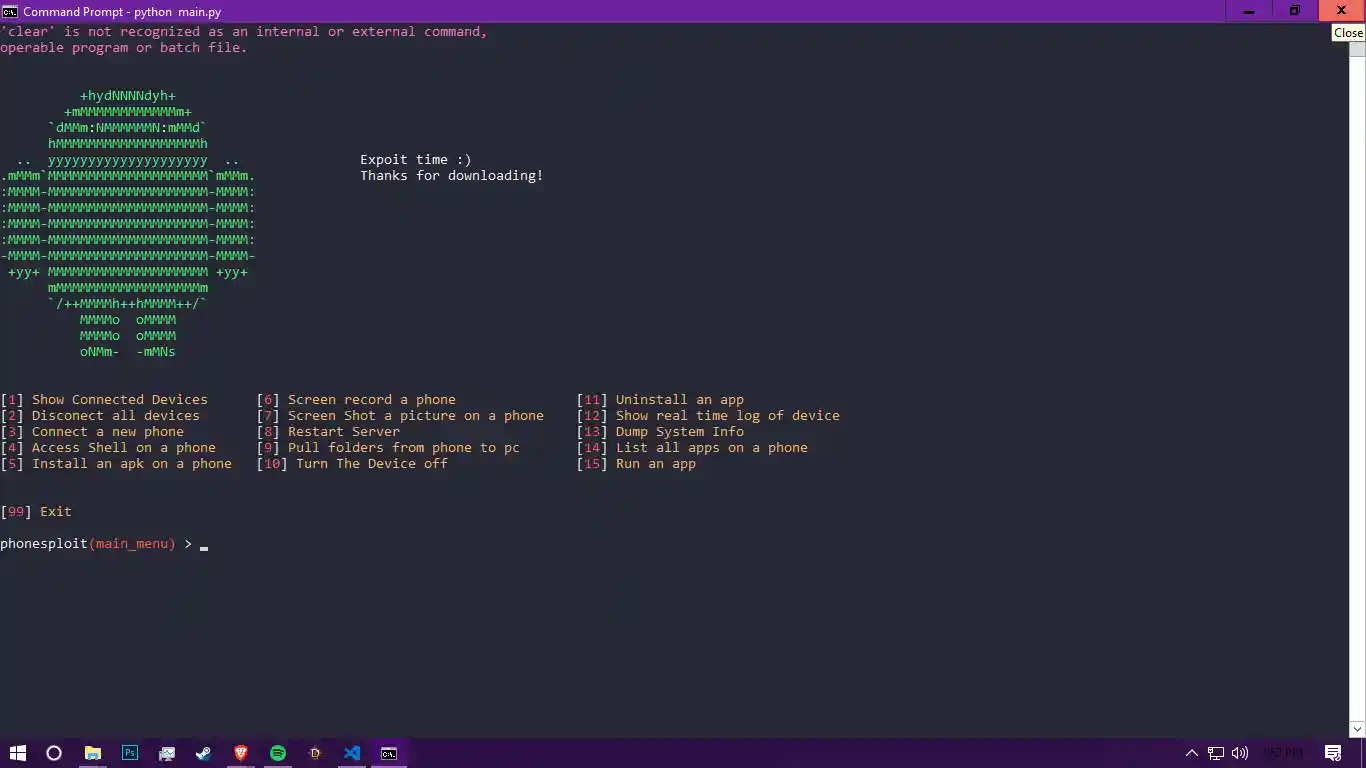Click the golden game icon on the taskbar
Viewport: 1366px width, 768px height.
click(314, 753)
